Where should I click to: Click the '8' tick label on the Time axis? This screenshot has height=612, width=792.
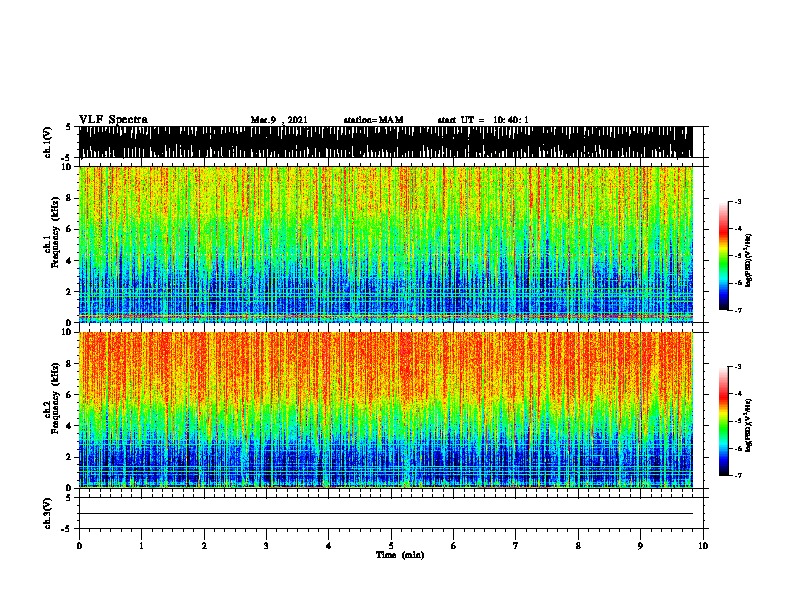click(578, 545)
